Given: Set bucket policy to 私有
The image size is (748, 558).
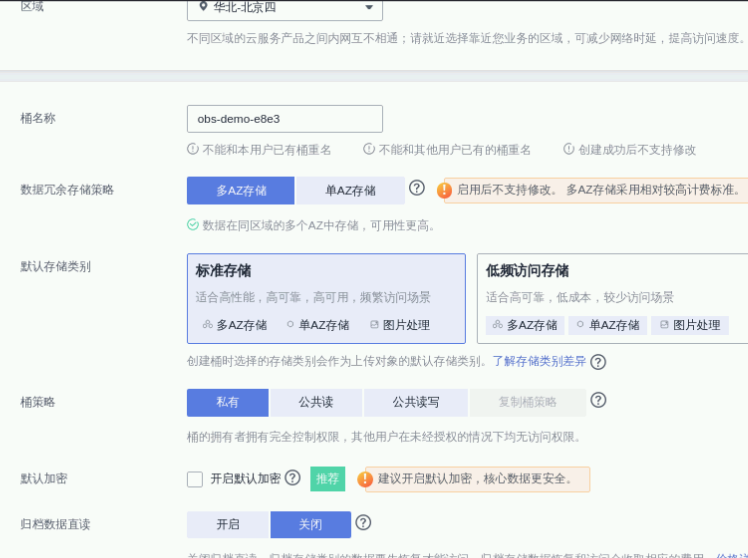Looking at the screenshot, I should click(x=228, y=403).
